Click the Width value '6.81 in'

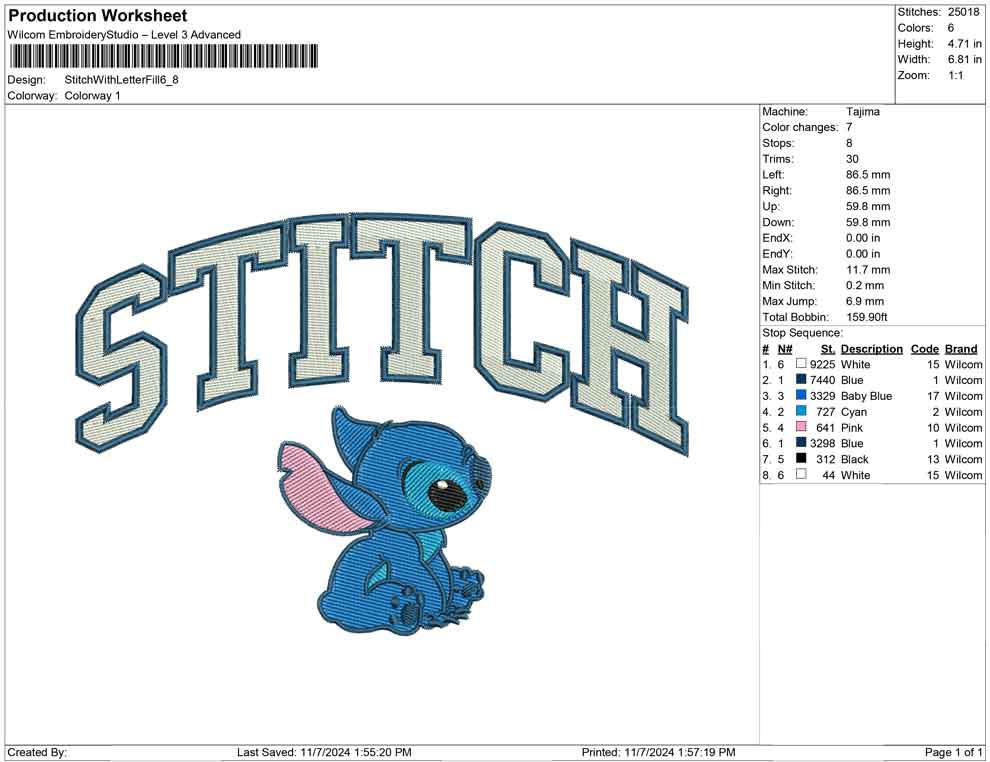pos(965,59)
